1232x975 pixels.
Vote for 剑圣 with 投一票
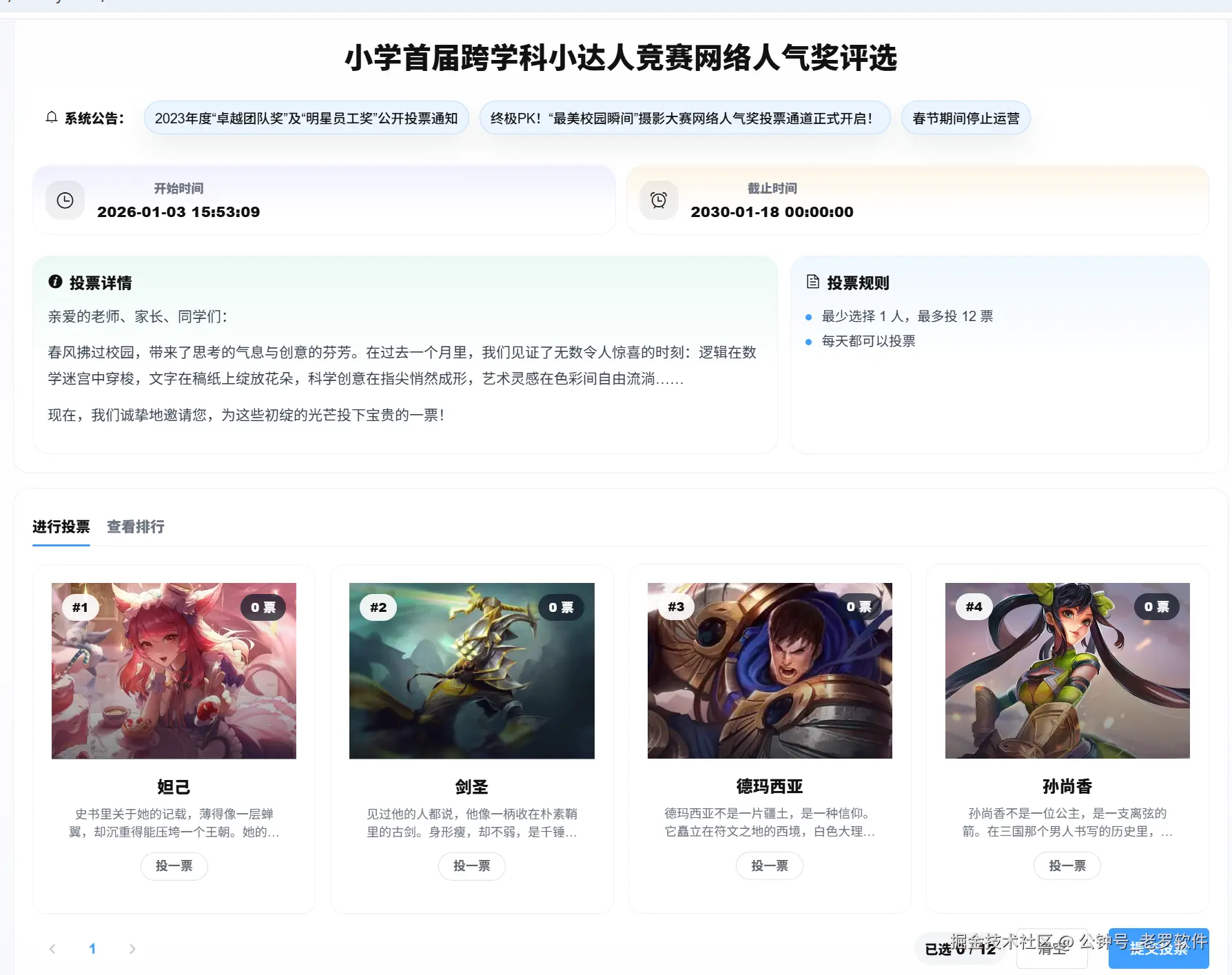click(472, 866)
